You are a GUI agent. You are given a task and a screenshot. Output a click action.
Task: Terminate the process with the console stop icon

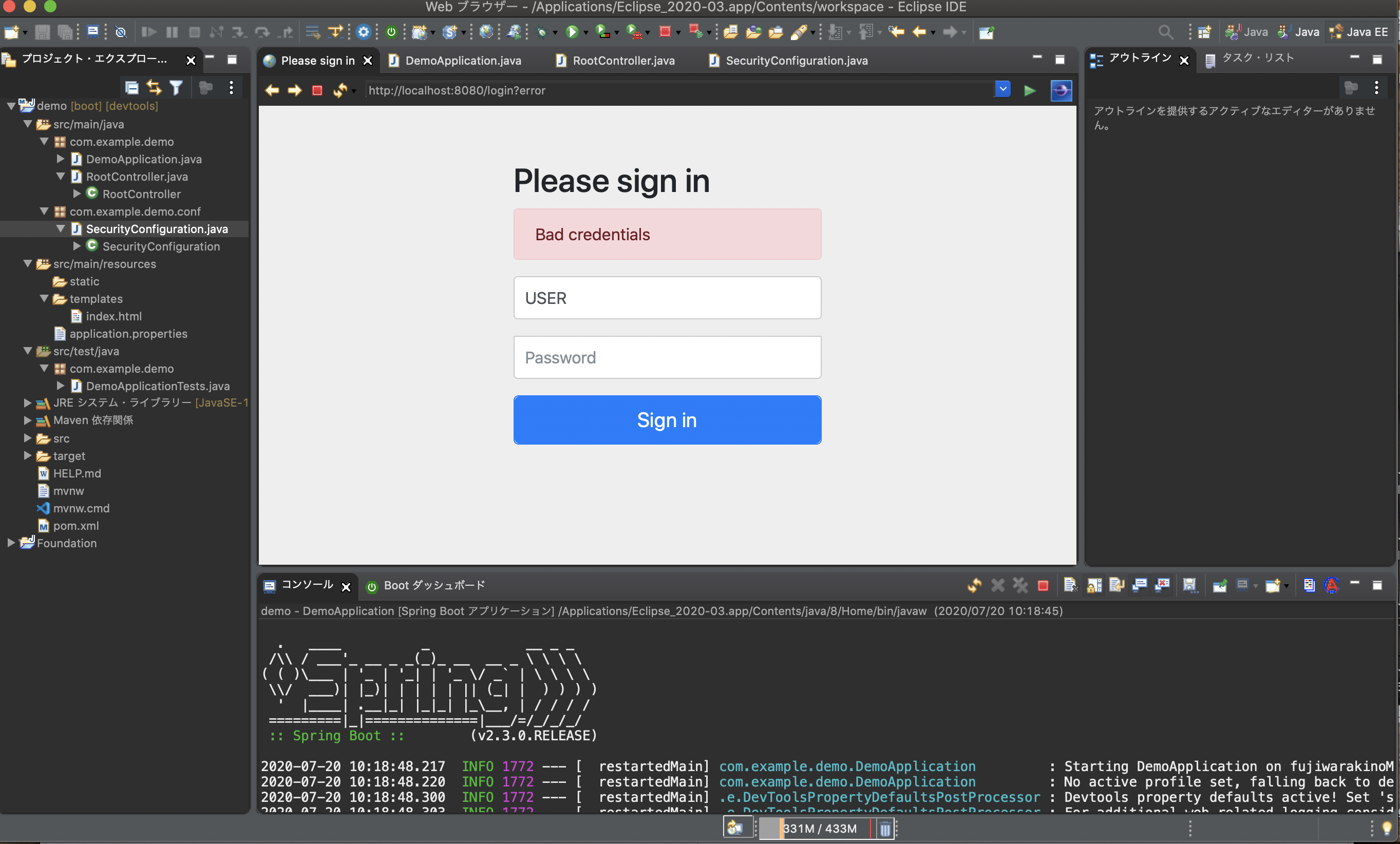[1043, 586]
